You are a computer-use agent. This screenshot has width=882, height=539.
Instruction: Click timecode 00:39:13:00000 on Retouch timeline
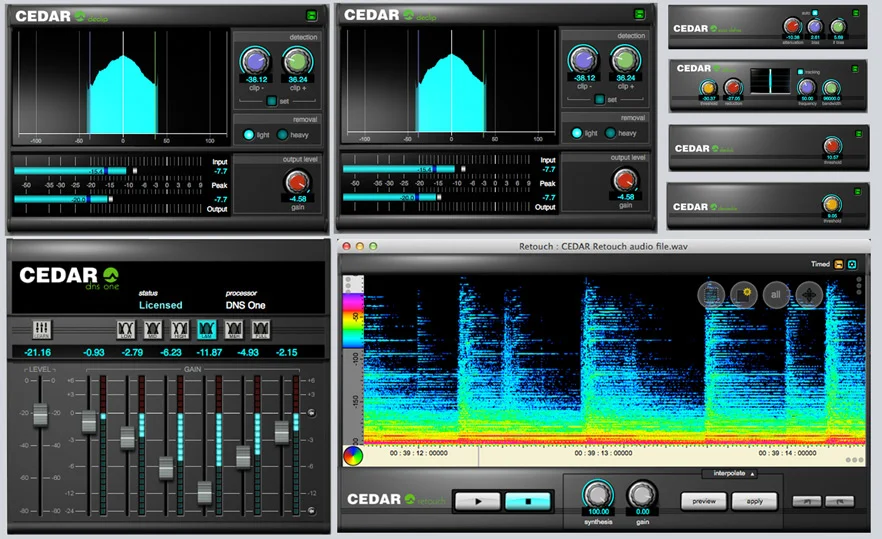pos(603,453)
